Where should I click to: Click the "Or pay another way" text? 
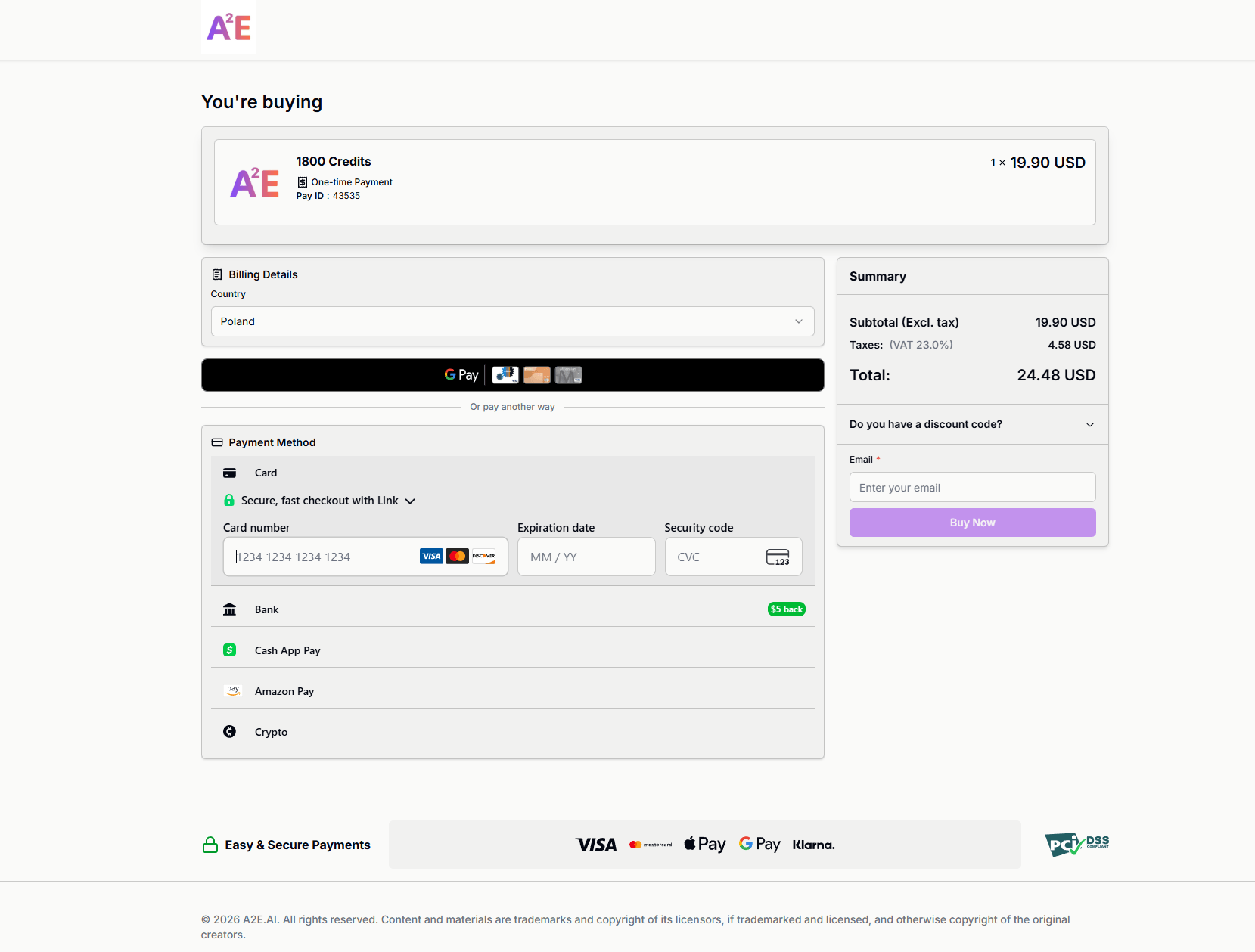coord(512,407)
